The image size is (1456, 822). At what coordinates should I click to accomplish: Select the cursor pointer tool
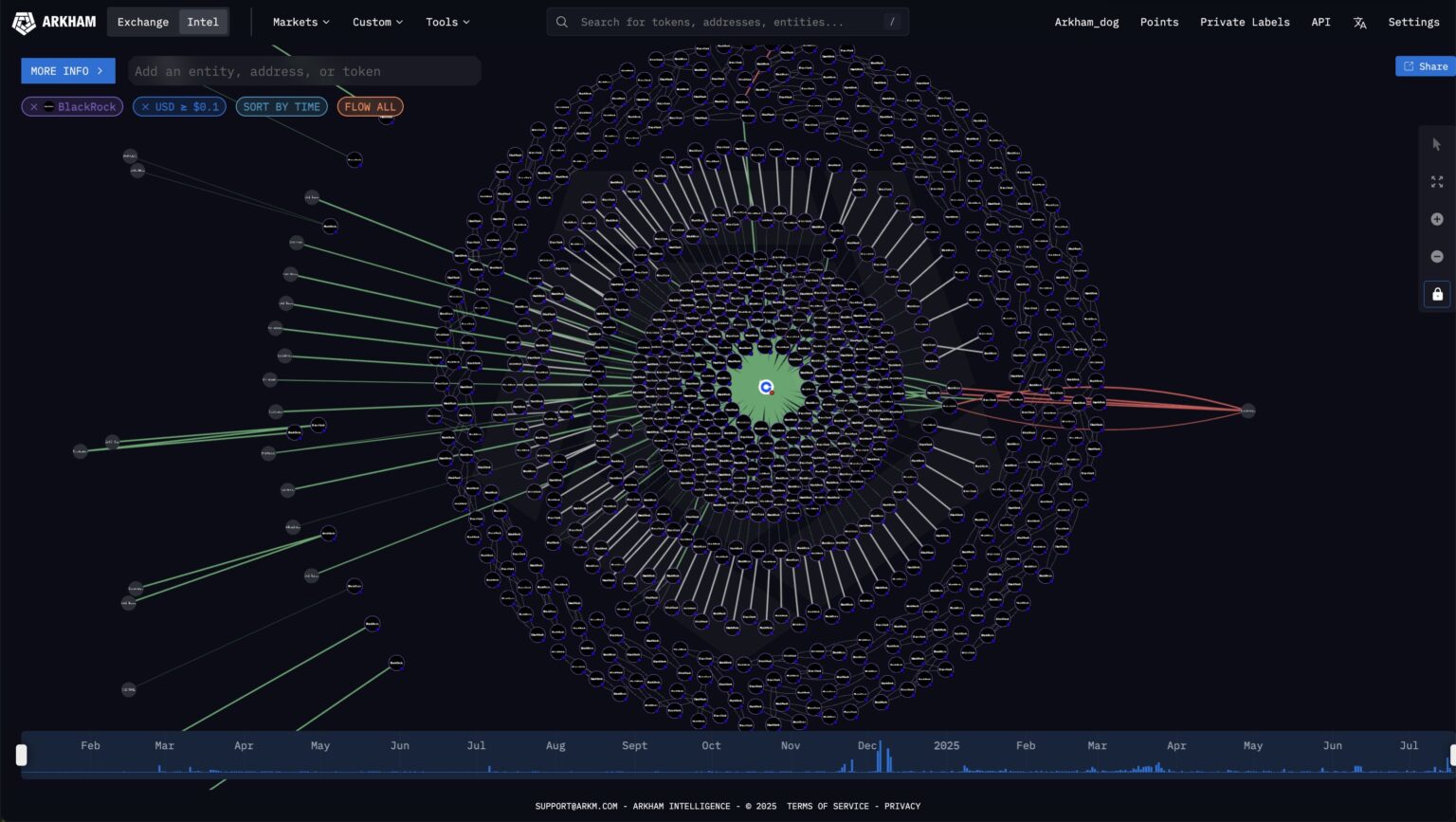(x=1437, y=144)
